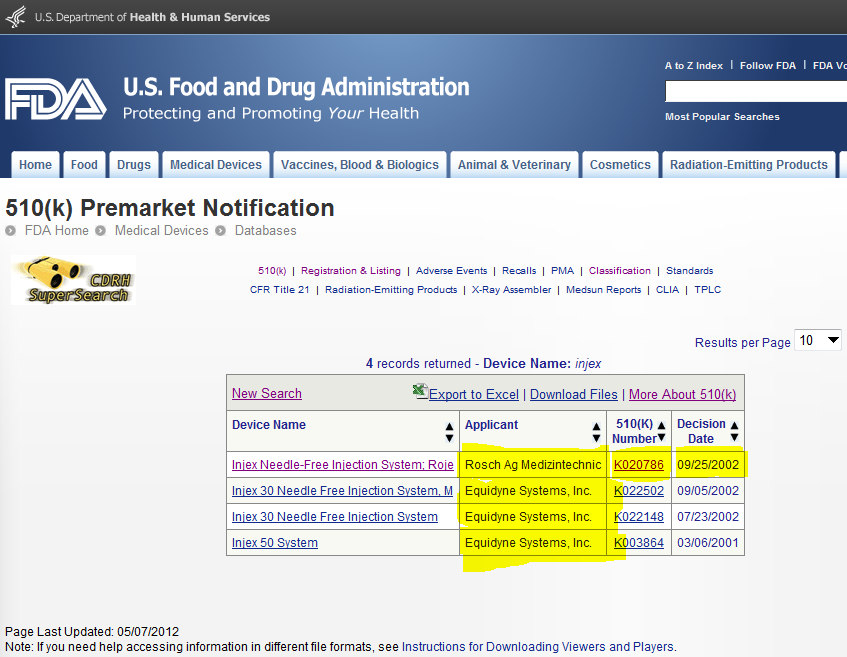Image resolution: width=847 pixels, height=657 pixels.
Task: Open Results per Page dropdown
Action: [x=818, y=340]
